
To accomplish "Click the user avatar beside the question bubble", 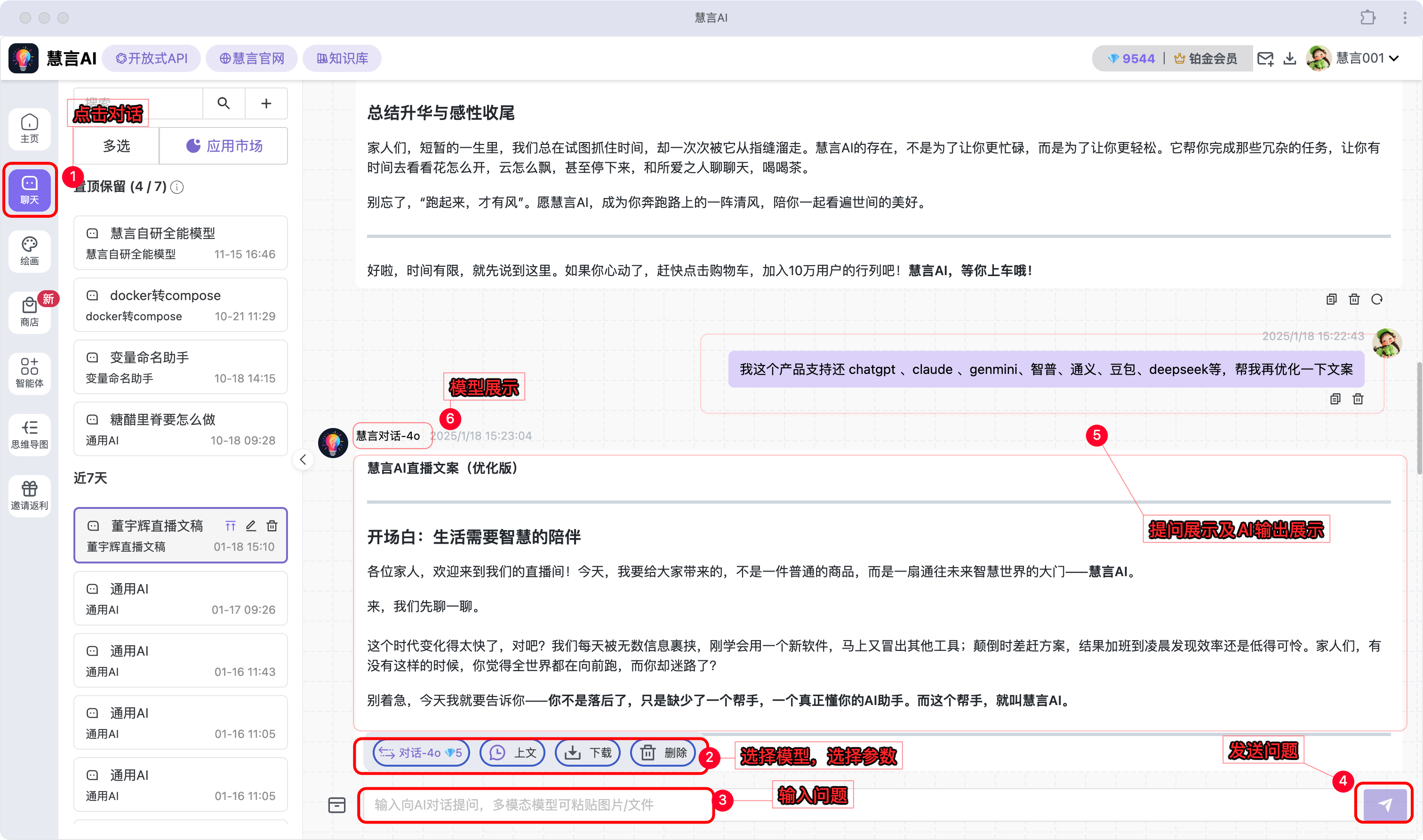I will pyautogui.click(x=1386, y=343).
